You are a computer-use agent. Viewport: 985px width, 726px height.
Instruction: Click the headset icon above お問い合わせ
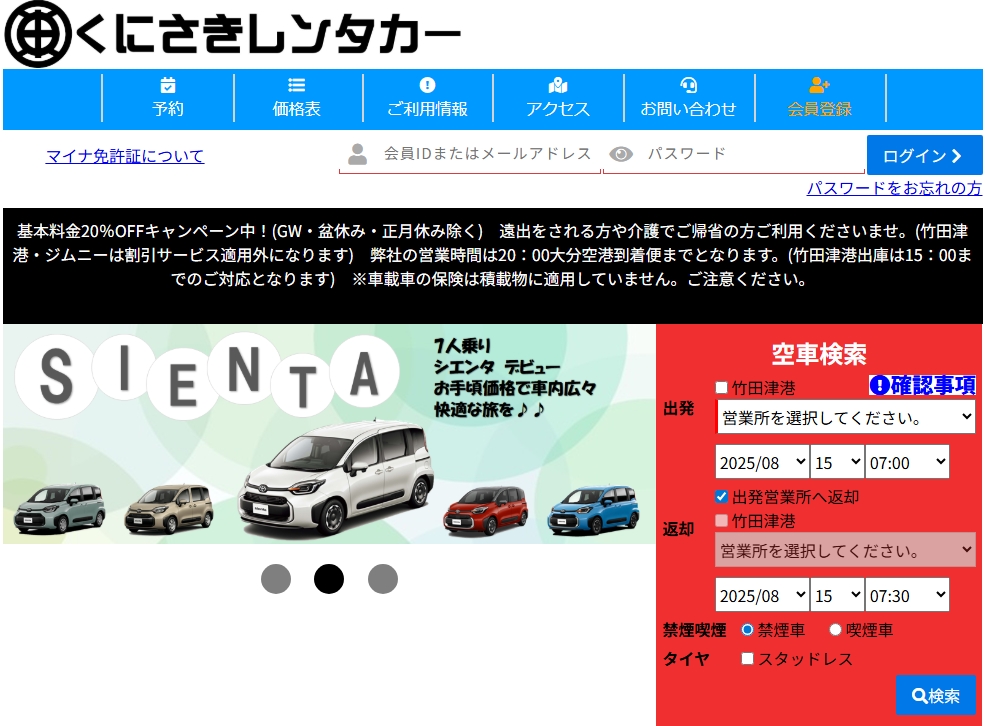[x=688, y=85]
